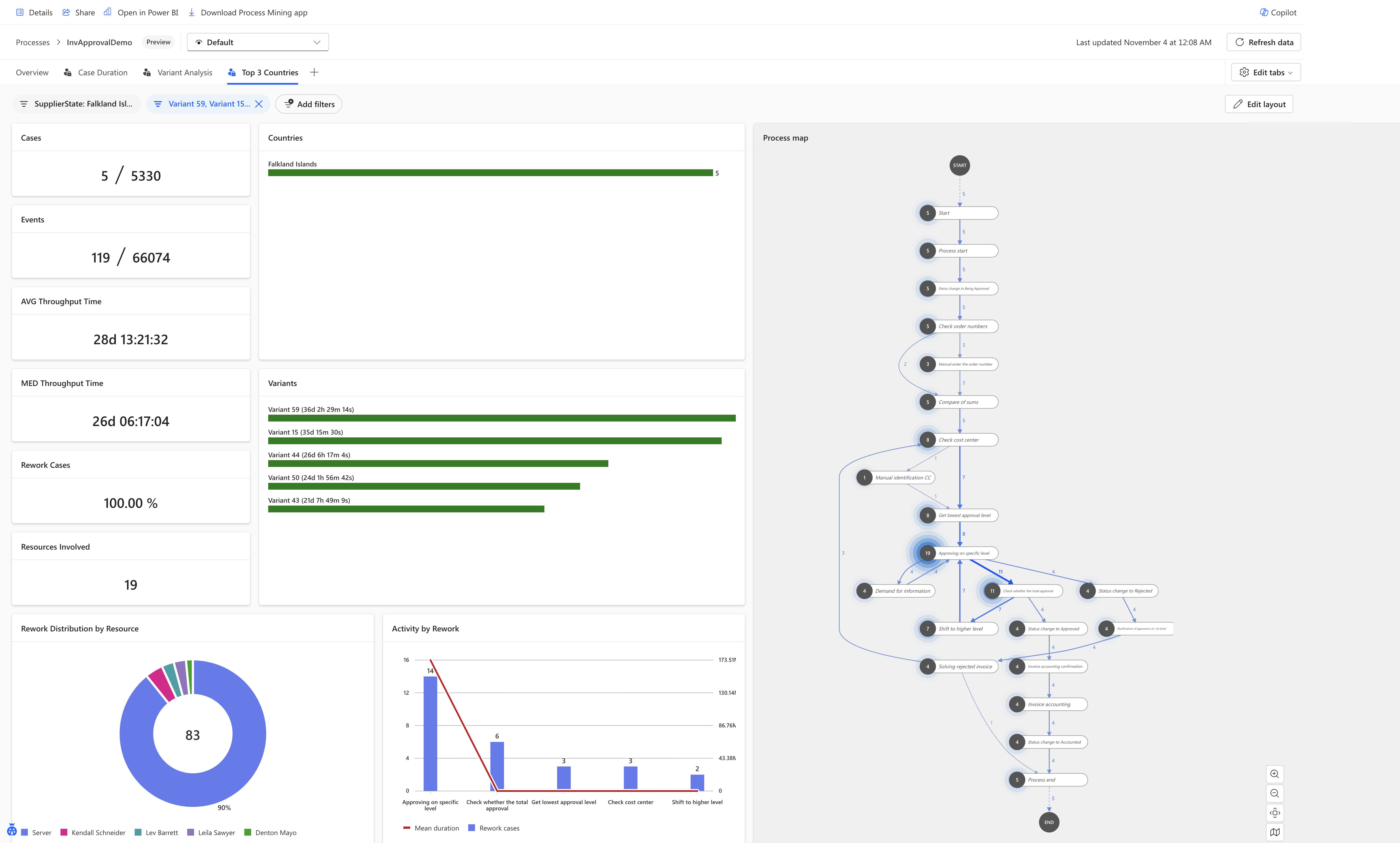This screenshot has width=1400, height=843.
Task: Remove the Variant 59, Variant 15 filter
Action: 259,103
